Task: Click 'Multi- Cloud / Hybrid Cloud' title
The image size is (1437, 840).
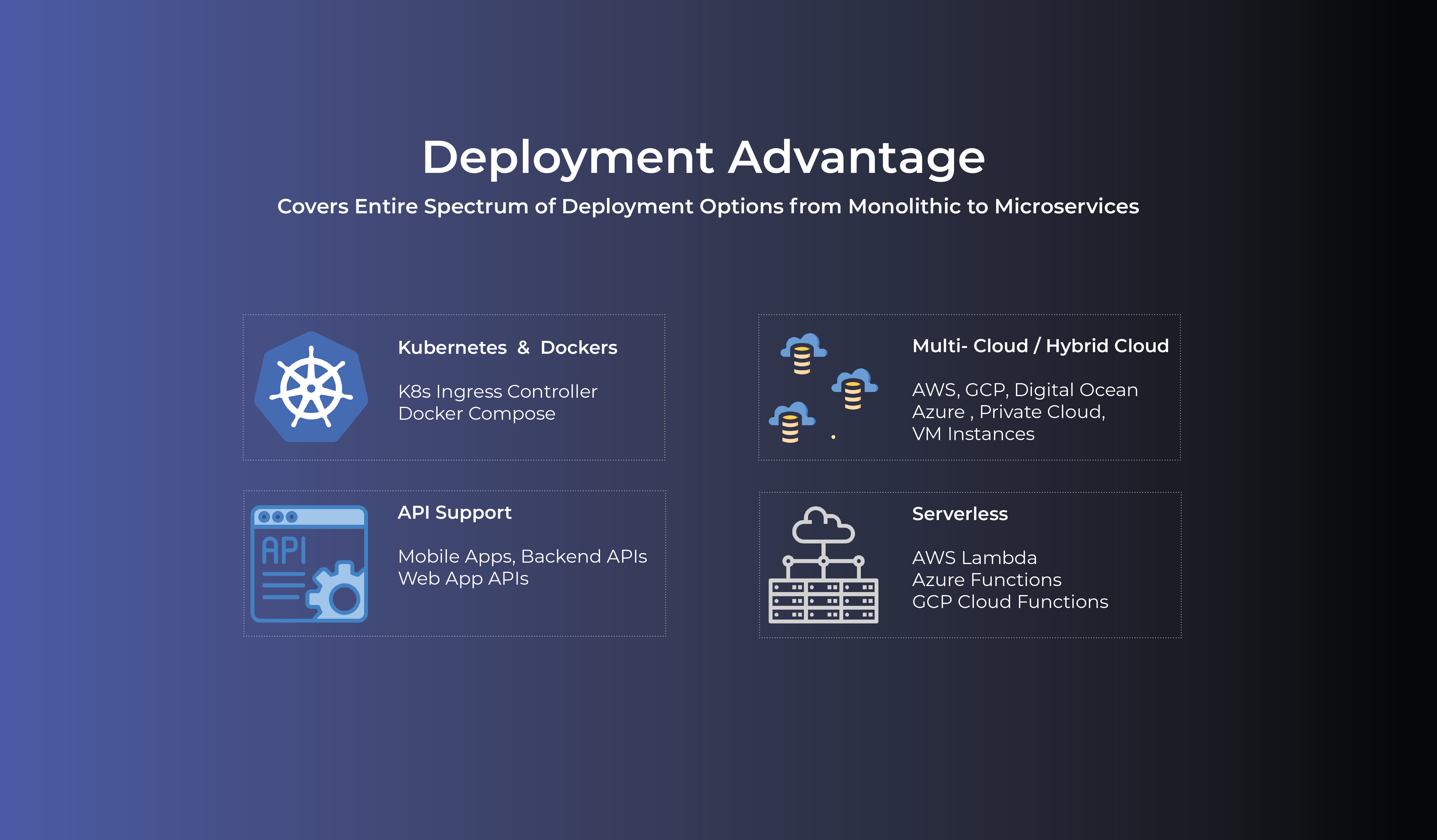Action: pyautogui.click(x=1041, y=346)
